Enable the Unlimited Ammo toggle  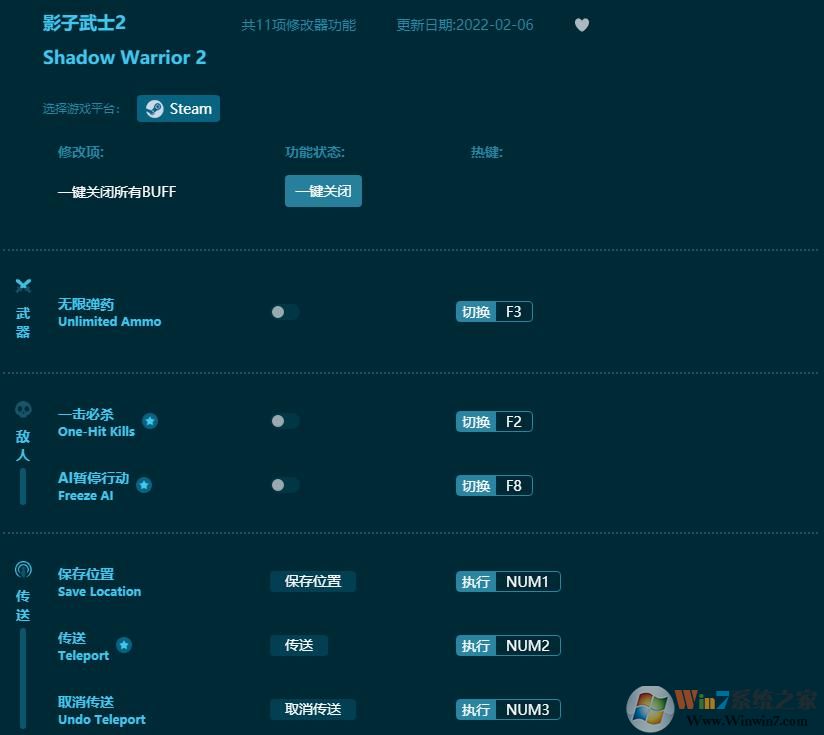(x=284, y=311)
